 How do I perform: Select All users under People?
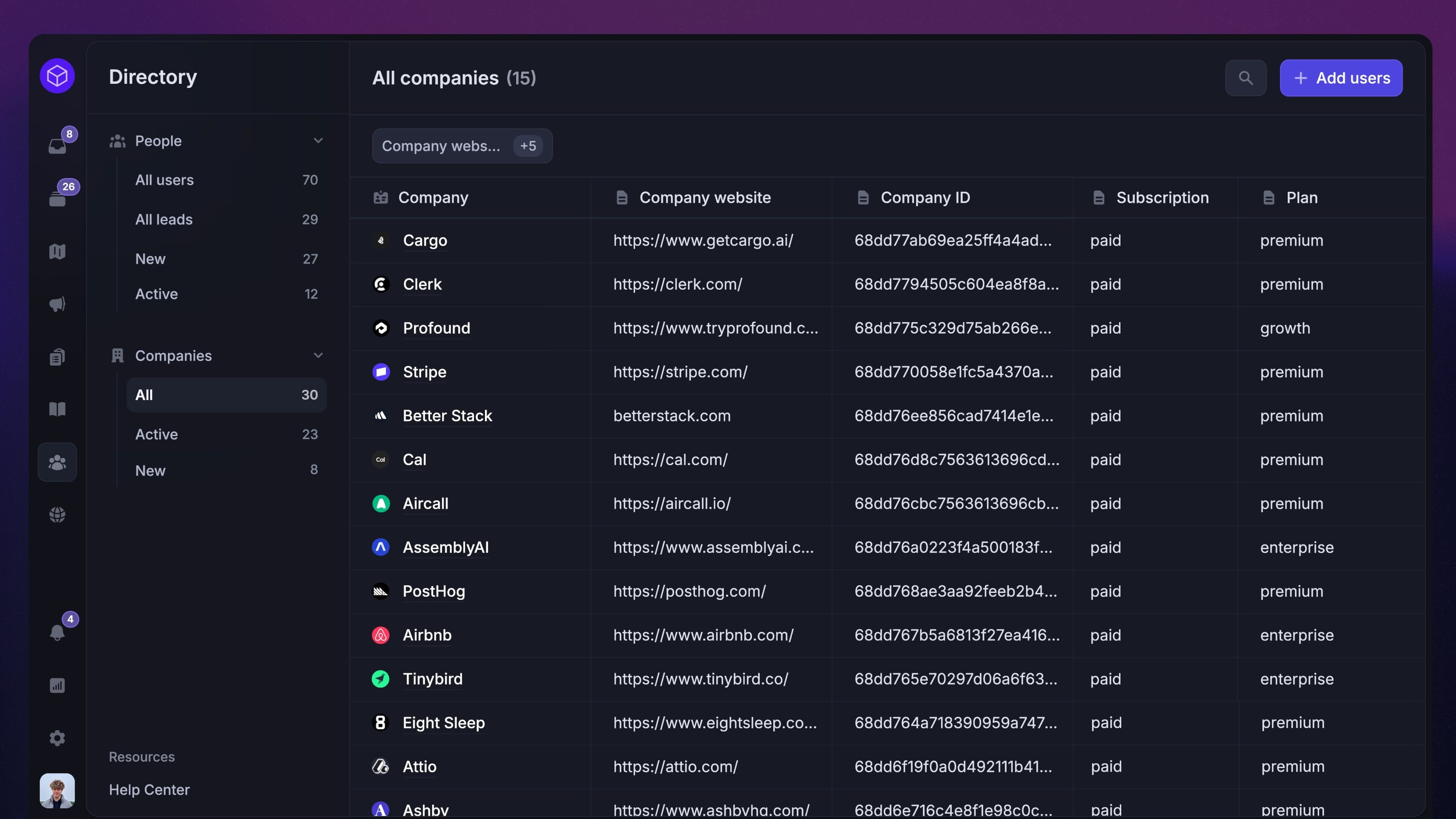tap(165, 180)
